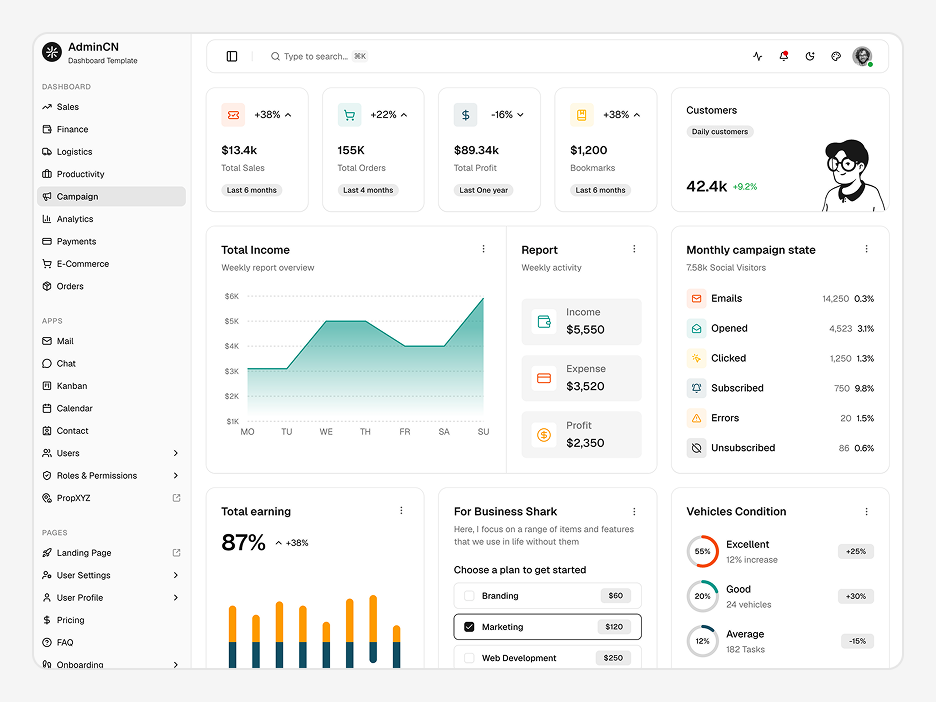Click the E-Commerce cart icon
Screen dimensions: 936x702
coord(47,263)
